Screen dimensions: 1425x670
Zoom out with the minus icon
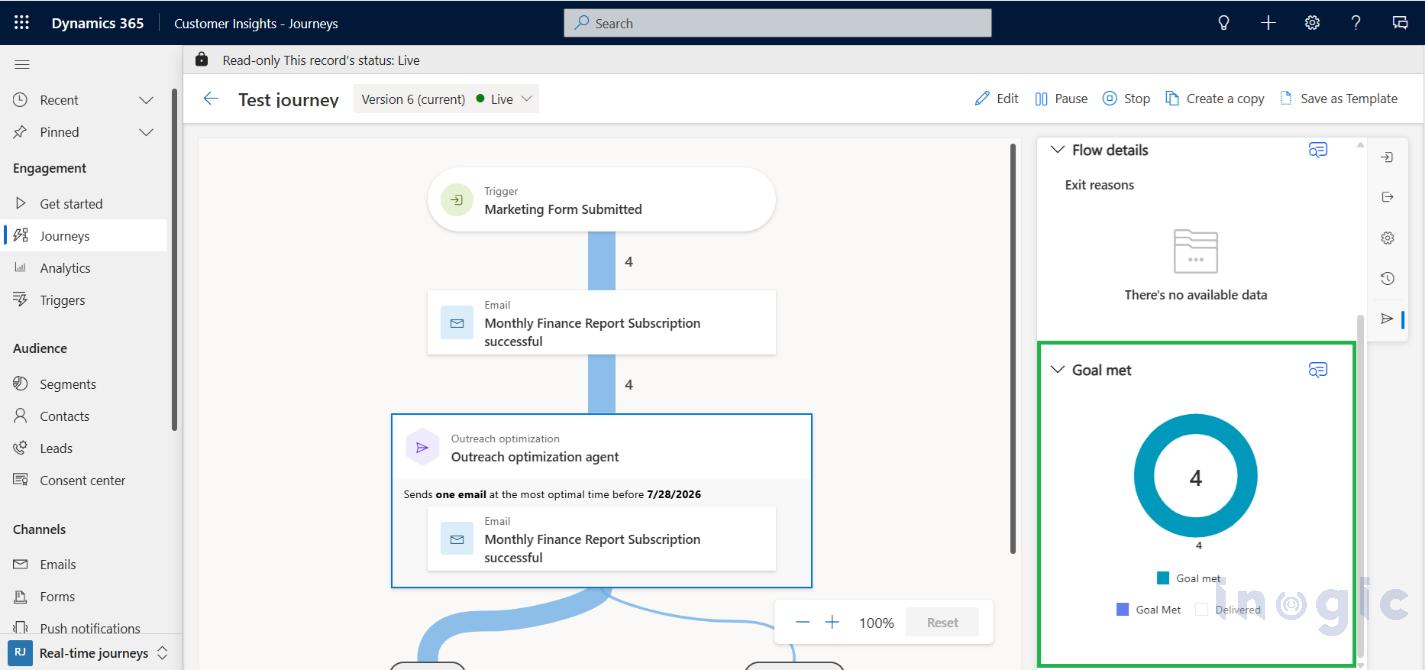(802, 622)
